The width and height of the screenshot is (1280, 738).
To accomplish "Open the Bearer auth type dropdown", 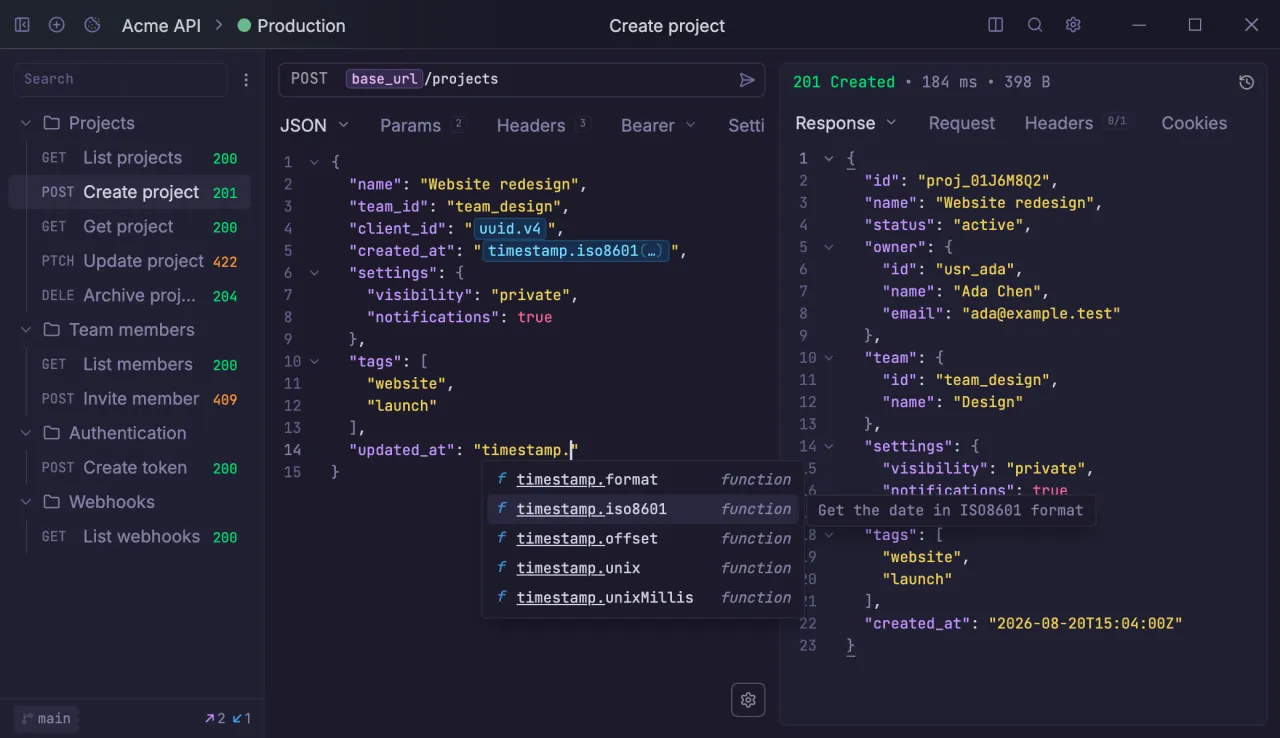I will click(657, 125).
